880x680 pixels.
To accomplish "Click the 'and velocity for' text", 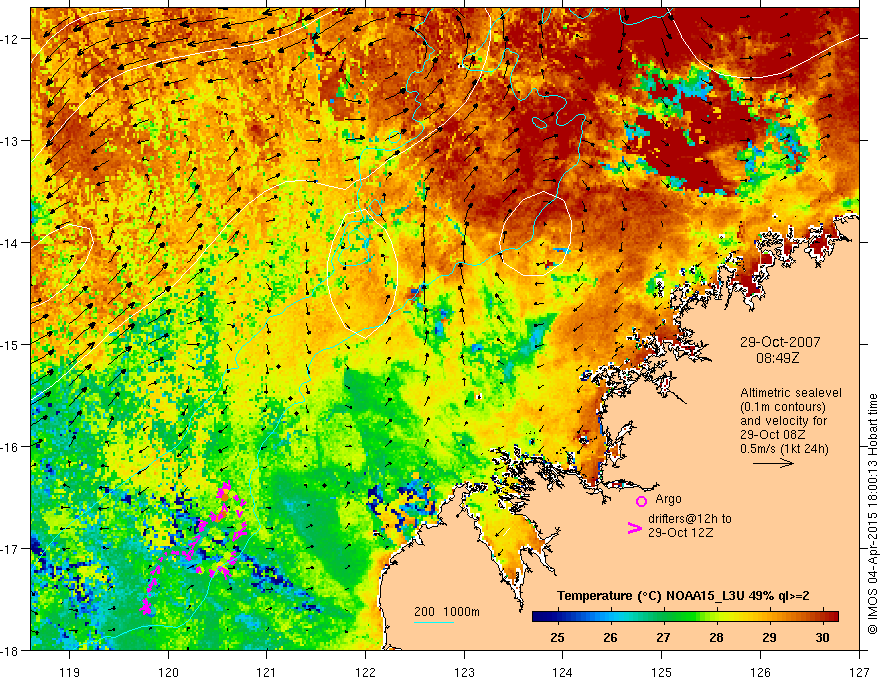I will pos(783,421).
